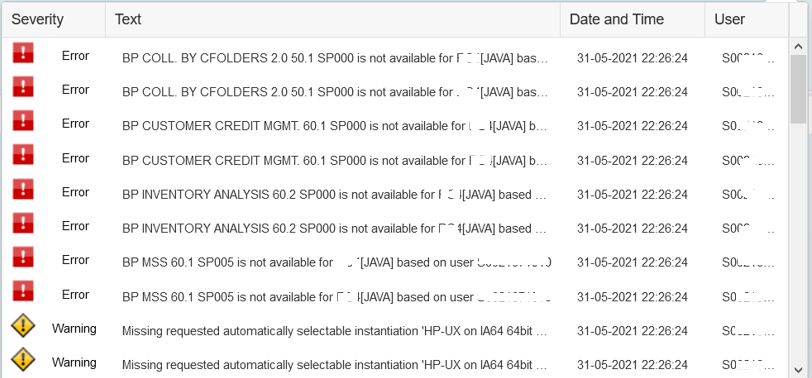Click the scrollbar up arrow
Viewport: 812px width, 378px height.
tap(798, 47)
